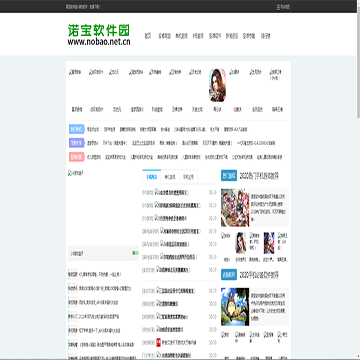Click the 诺宝软件园 site logo
Image resolution: width=360 pixels, height=360 pixels.
99,35
